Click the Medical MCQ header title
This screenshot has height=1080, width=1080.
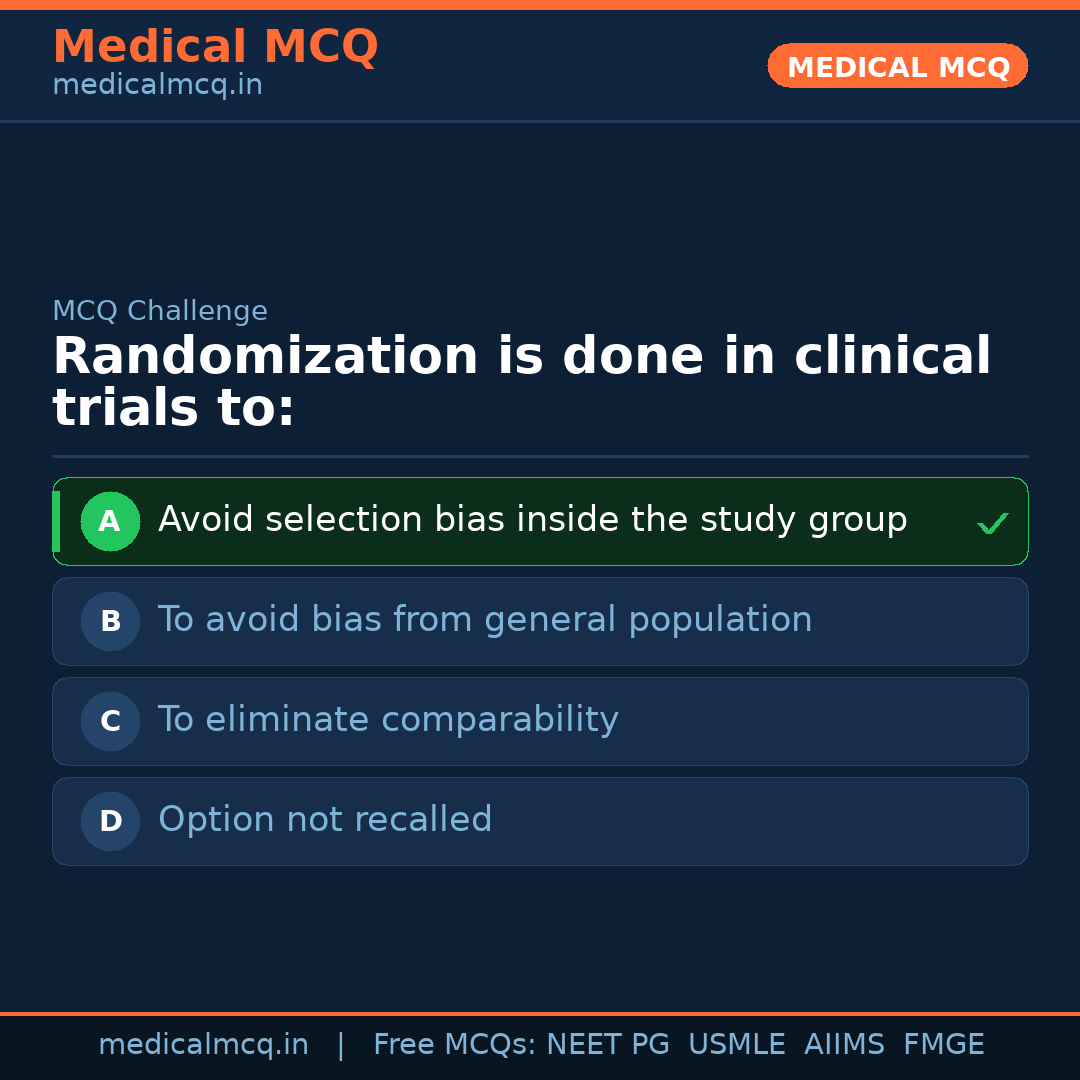215,46
